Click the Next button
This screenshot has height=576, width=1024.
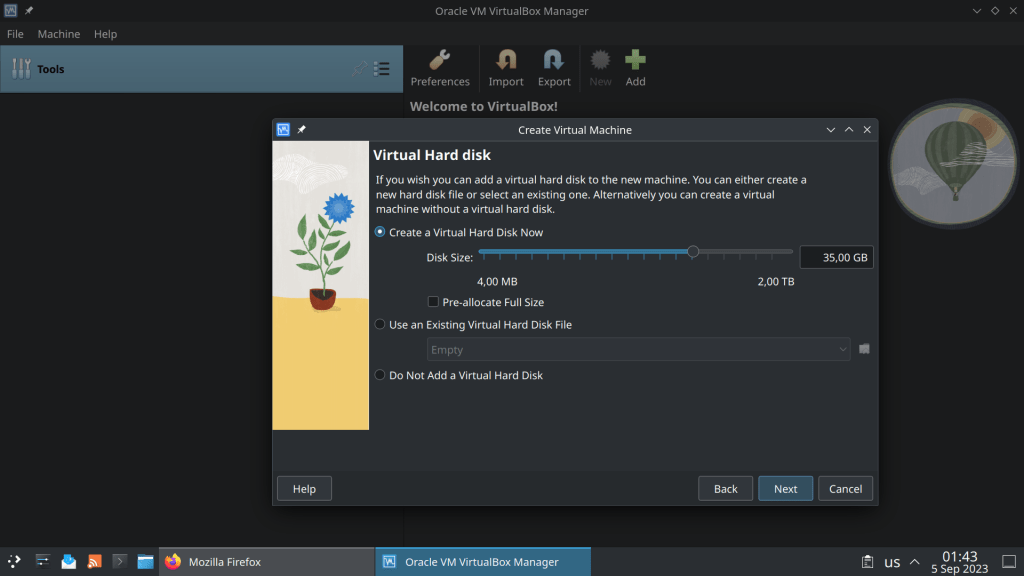(785, 489)
